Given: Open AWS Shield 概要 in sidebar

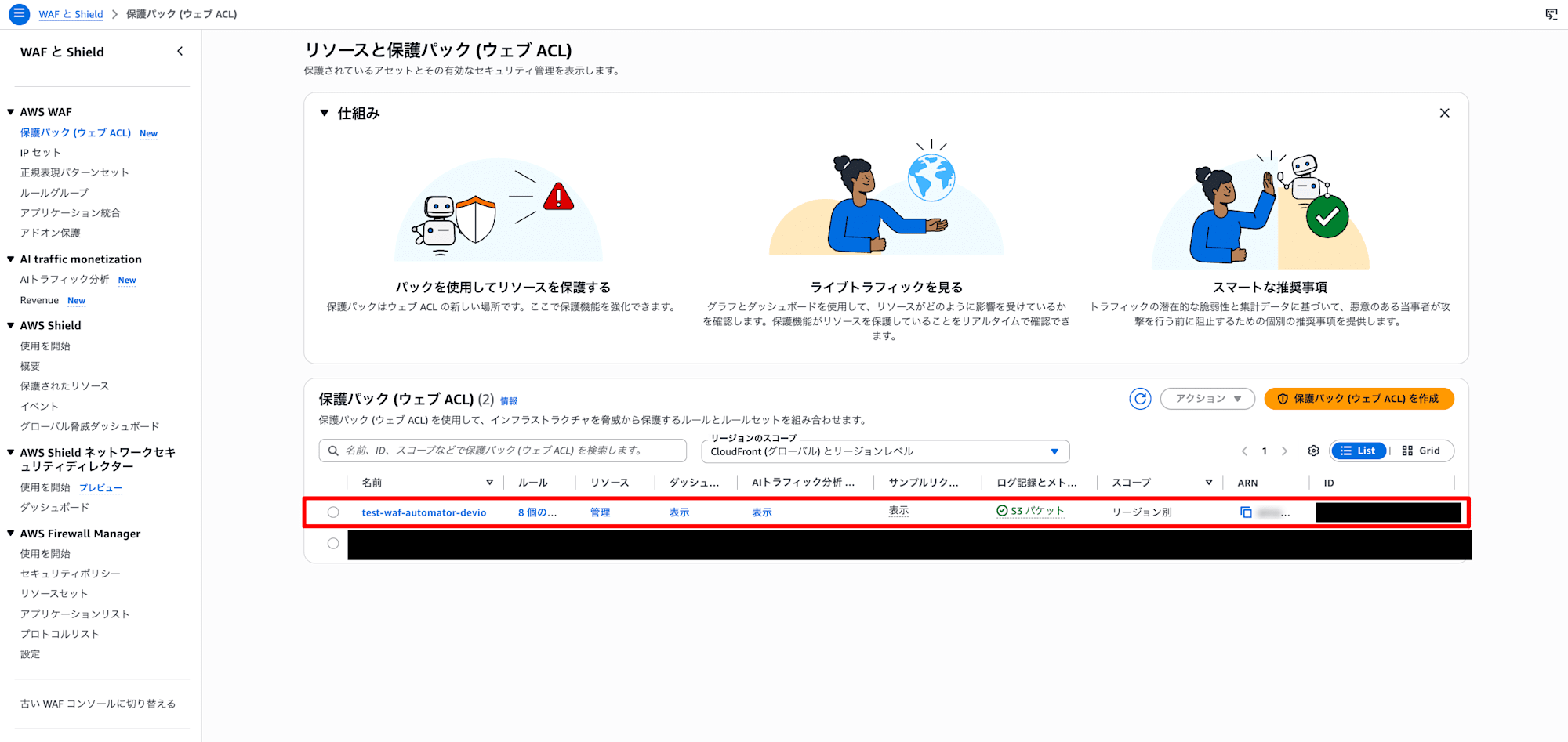Looking at the screenshot, I should coord(30,366).
